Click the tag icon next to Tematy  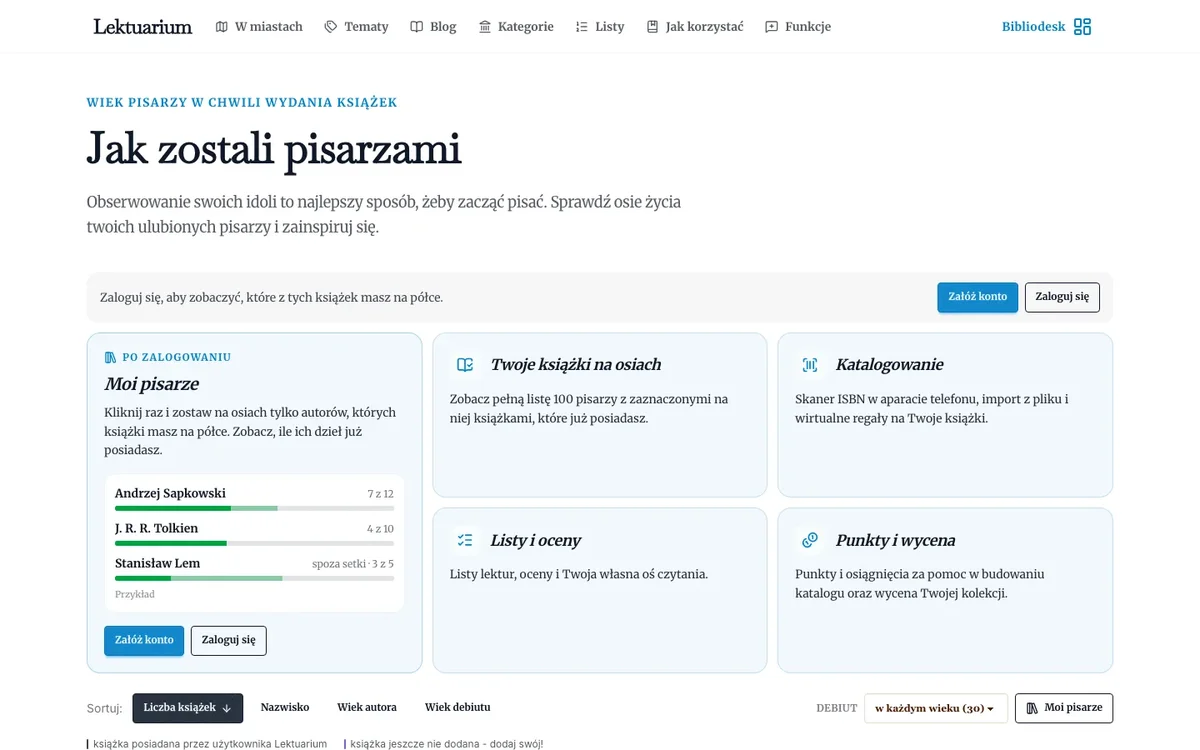(x=331, y=27)
